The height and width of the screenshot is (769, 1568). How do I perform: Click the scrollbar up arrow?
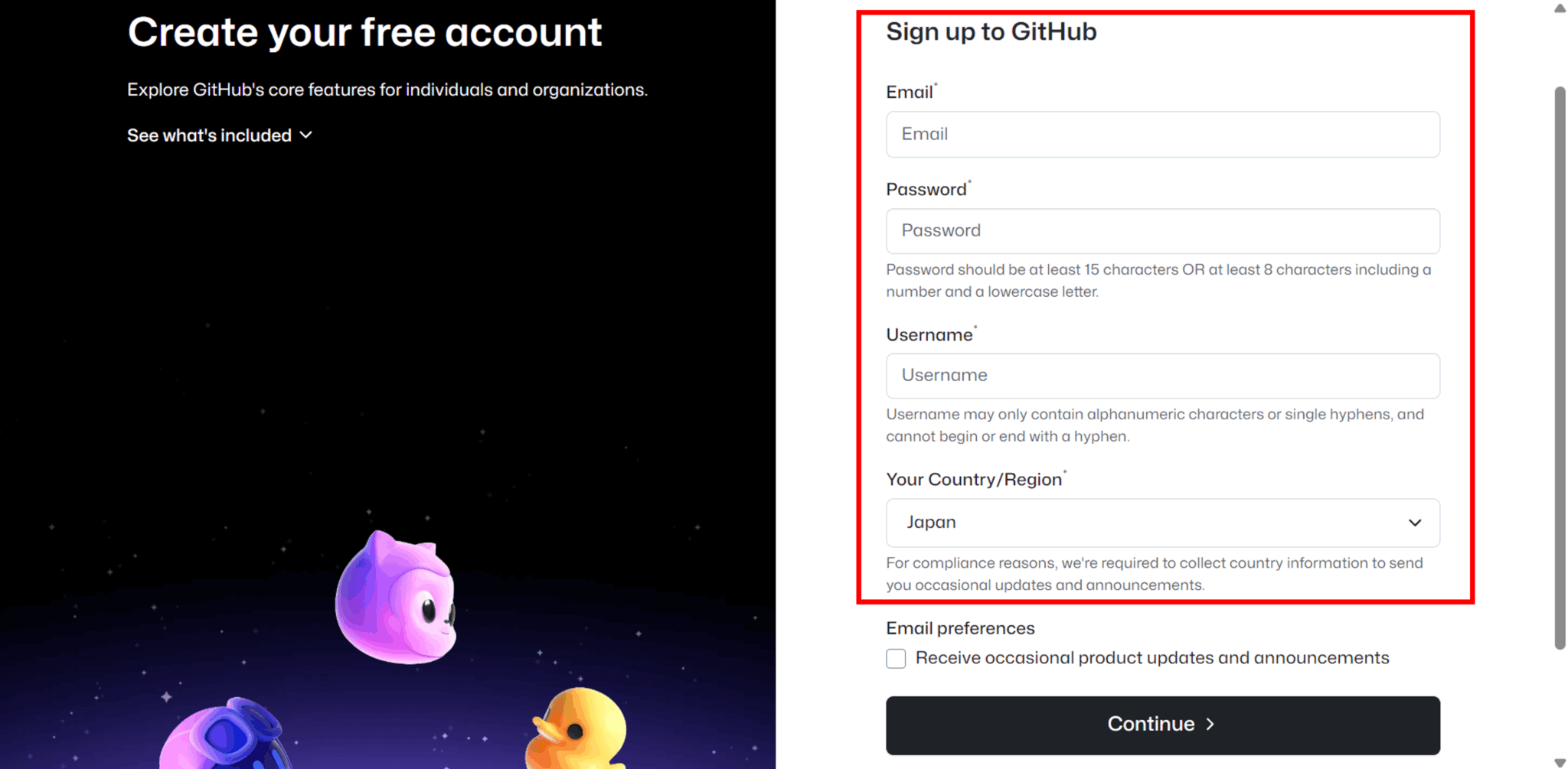(x=1560, y=9)
